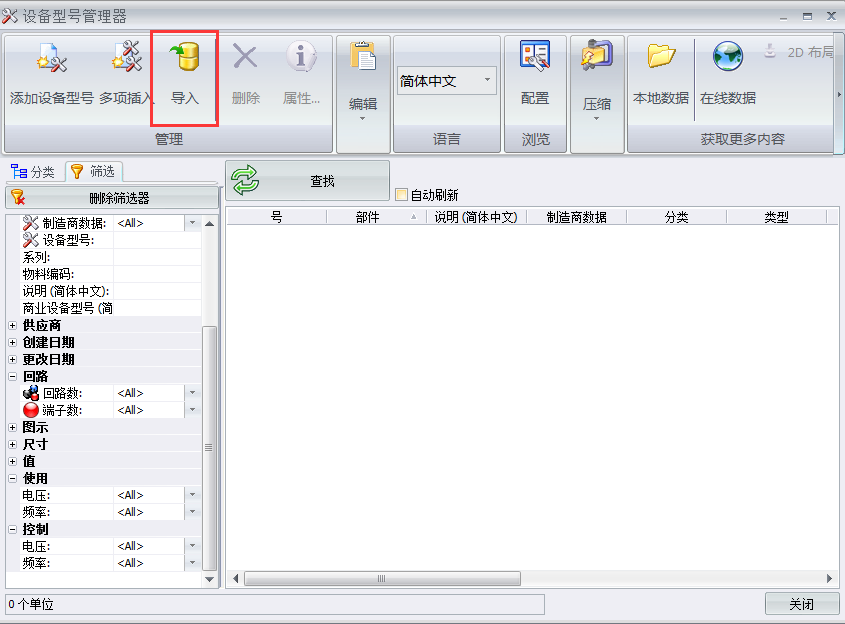Viewport: 845px width, 624px height.
Task: Click the filter panel vertical scrollbar thumb
Action: (x=209, y=447)
